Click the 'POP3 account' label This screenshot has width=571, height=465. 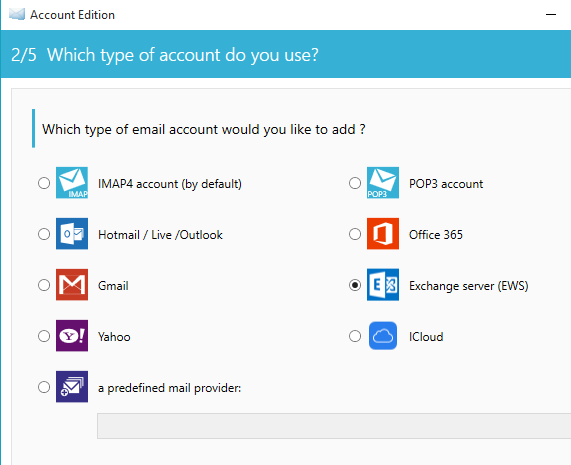[446, 184]
